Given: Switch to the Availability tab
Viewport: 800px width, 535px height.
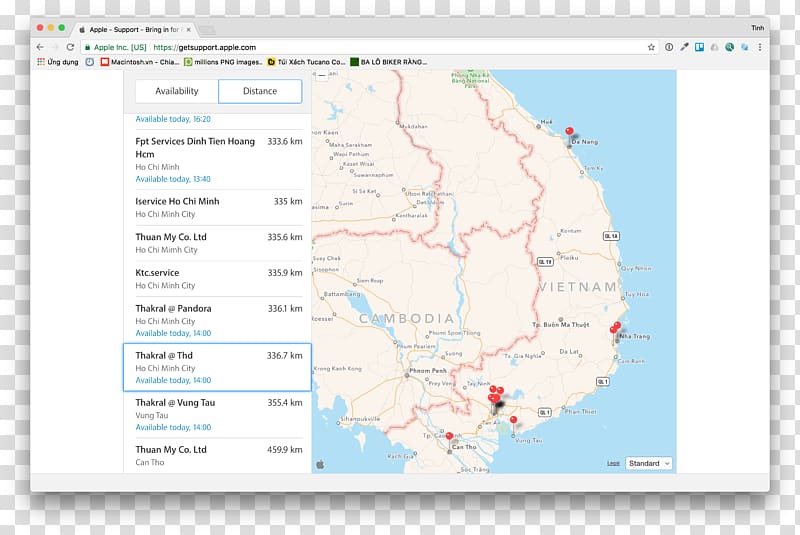Looking at the screenshot, I should [x=177, y=91].
